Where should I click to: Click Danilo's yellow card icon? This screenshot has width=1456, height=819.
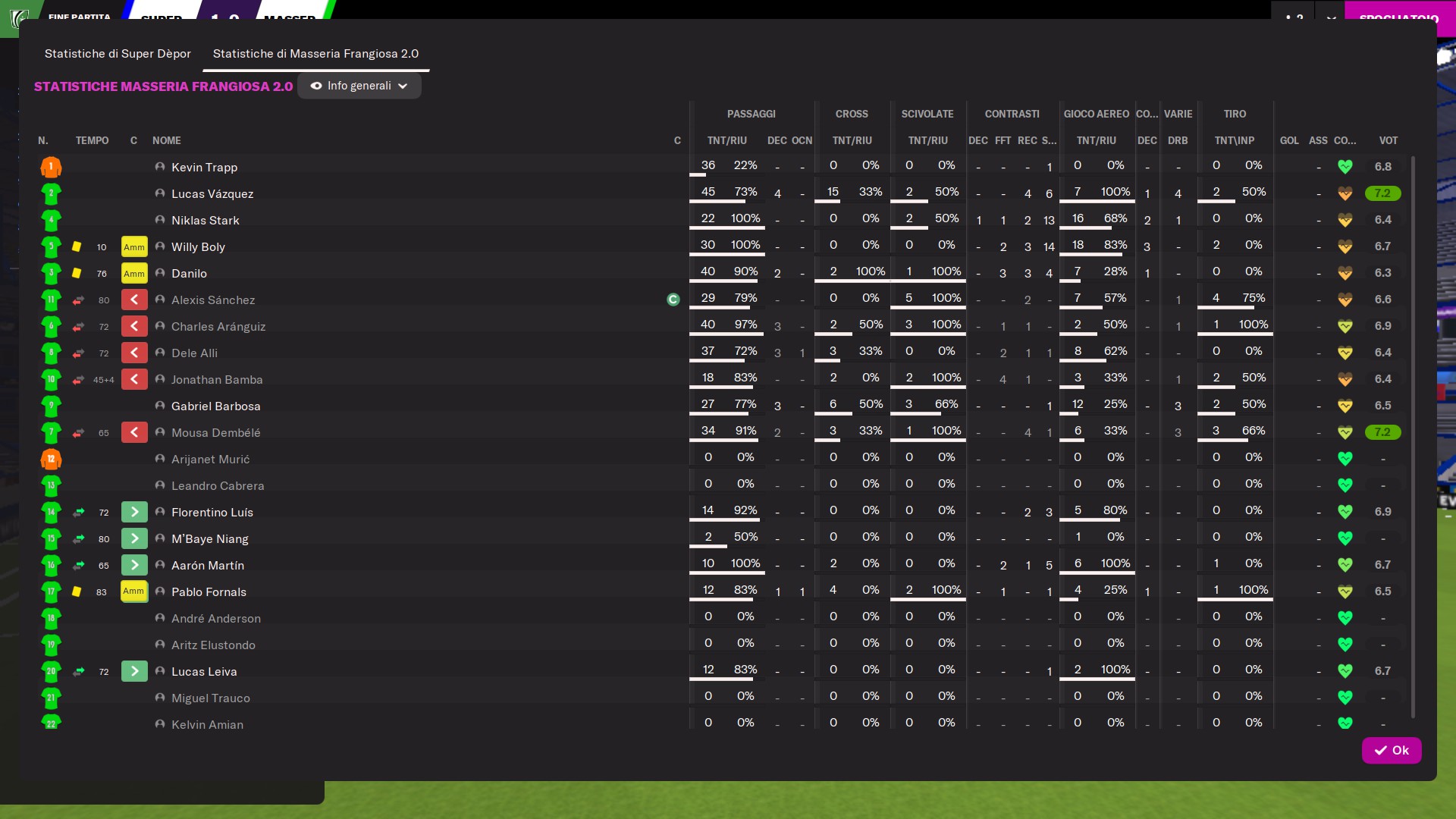(77, 273)
